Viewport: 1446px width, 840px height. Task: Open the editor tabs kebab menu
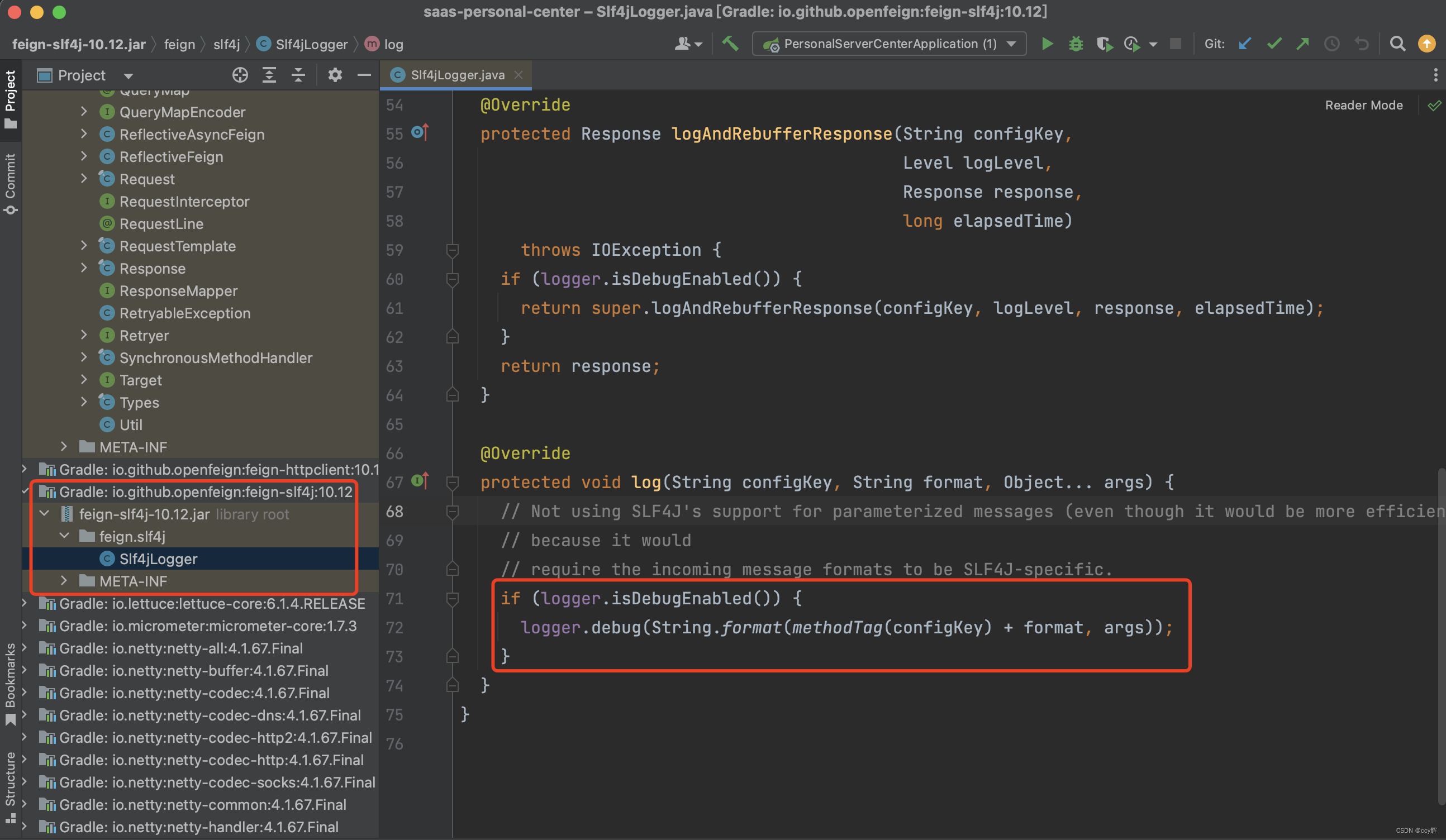coord(1435,75)
